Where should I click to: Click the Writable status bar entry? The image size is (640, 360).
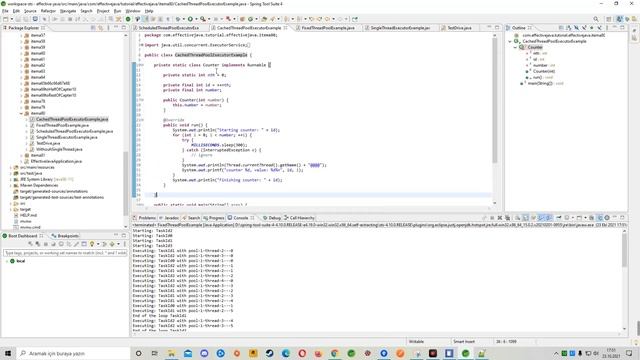(x=416, y=342)
